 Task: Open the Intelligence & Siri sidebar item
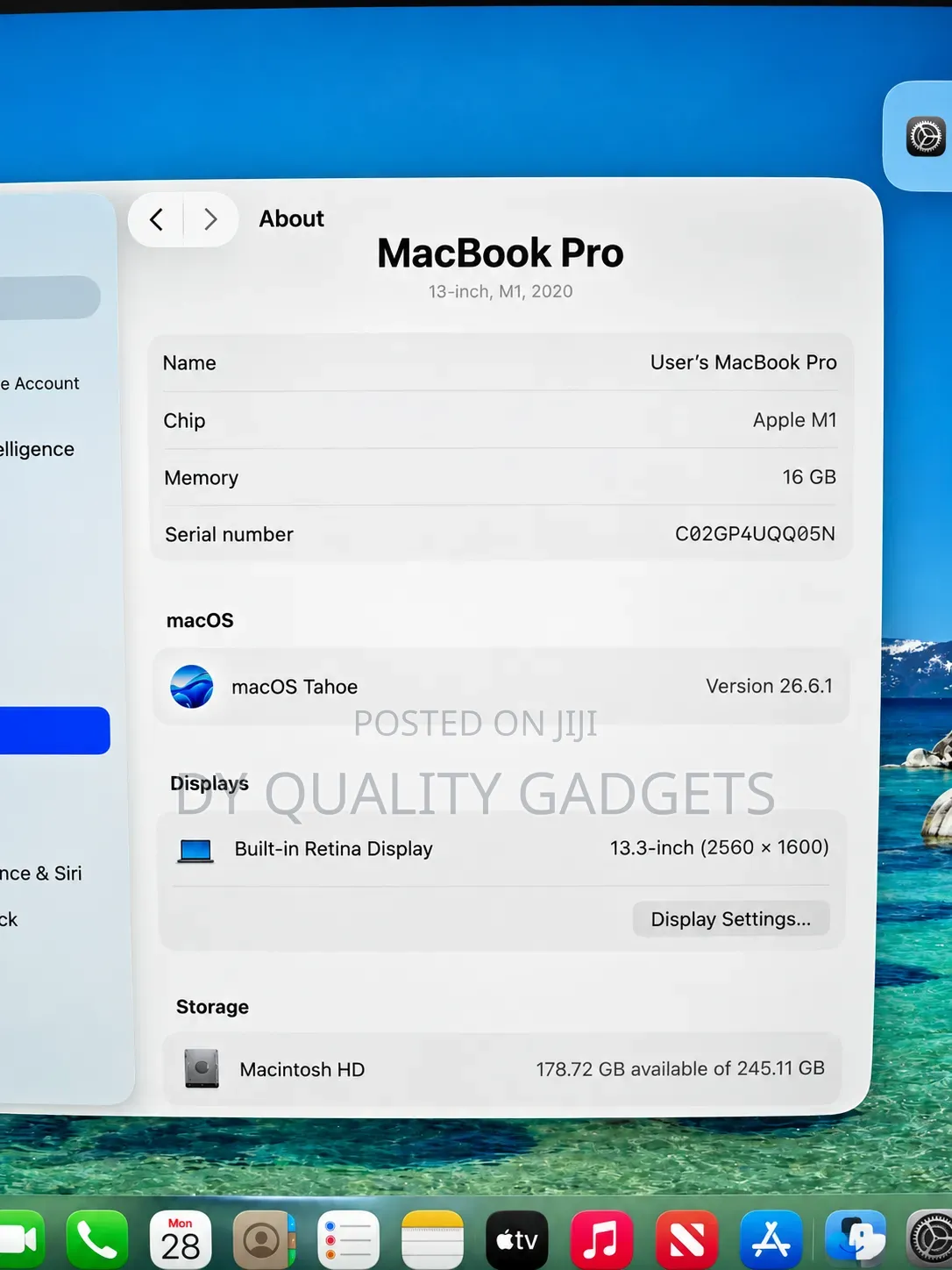41,874
